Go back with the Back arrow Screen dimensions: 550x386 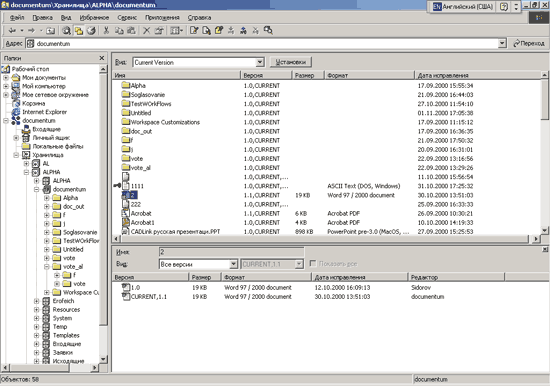pos(12,31)
